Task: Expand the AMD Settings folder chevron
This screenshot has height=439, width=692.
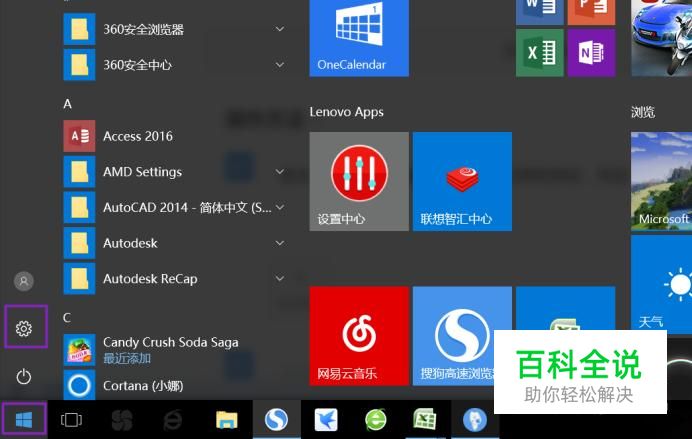Action: 280,172
